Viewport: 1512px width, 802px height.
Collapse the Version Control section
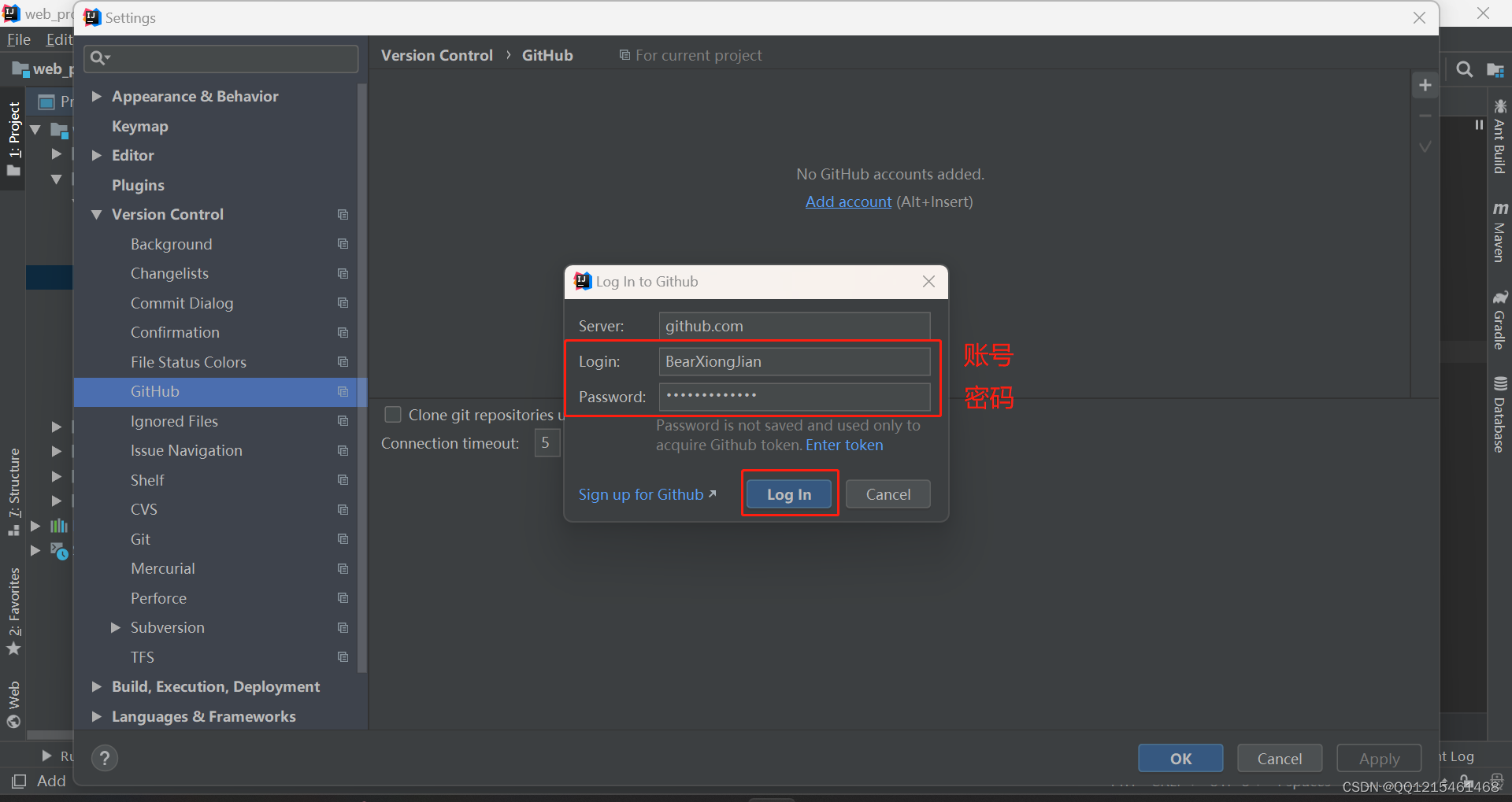click(x=97, y=214)
